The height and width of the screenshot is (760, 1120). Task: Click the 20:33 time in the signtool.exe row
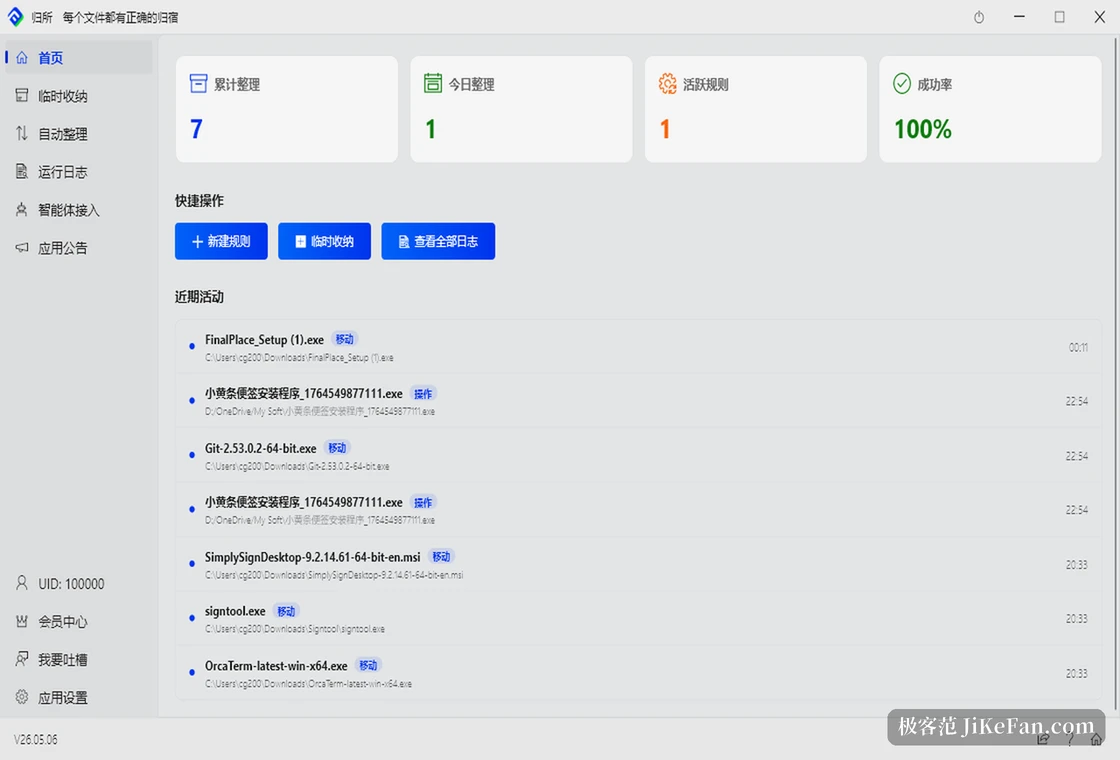[x=1076, y=619]
